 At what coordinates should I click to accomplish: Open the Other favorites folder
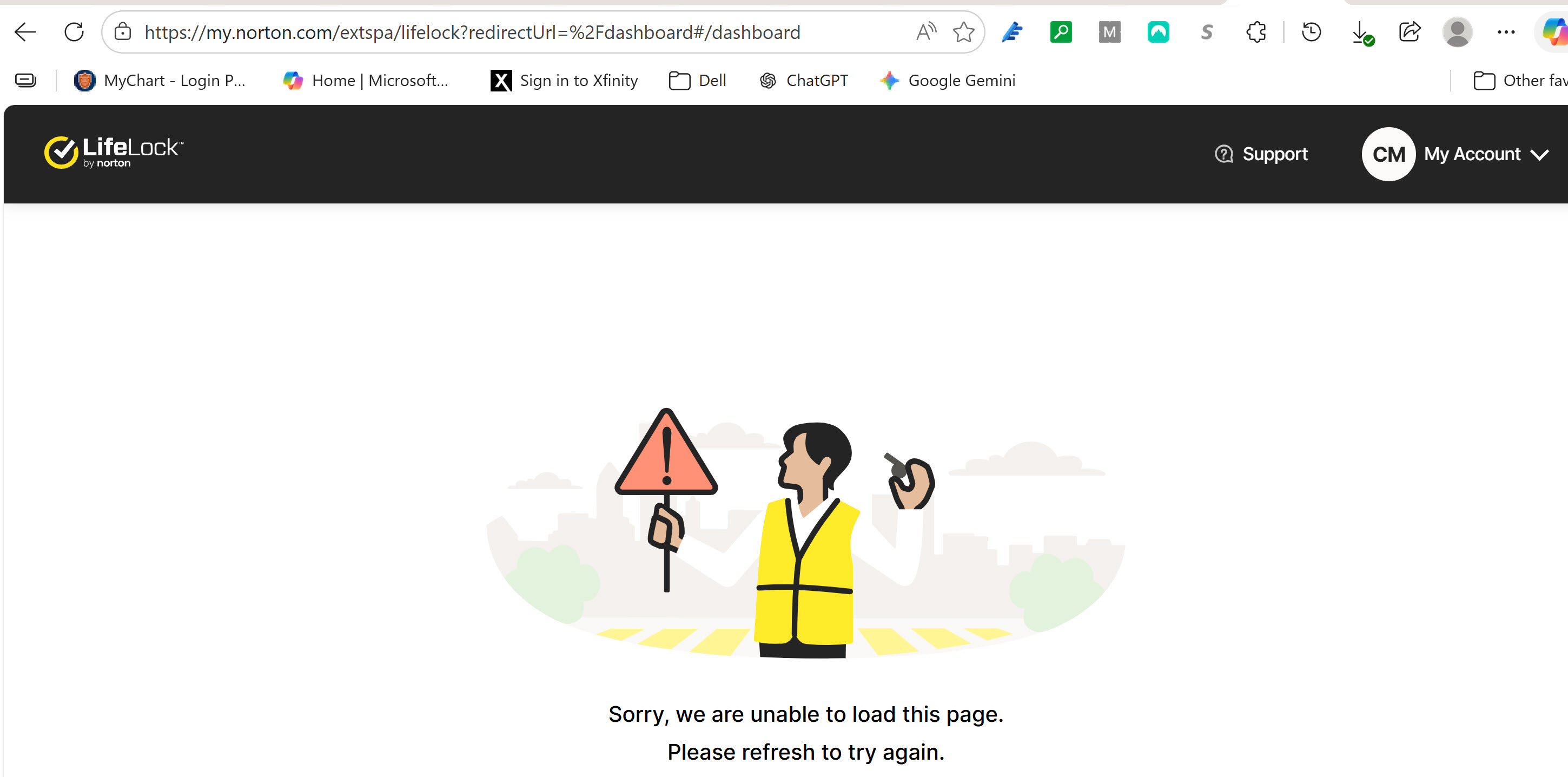click(1520, 81)
